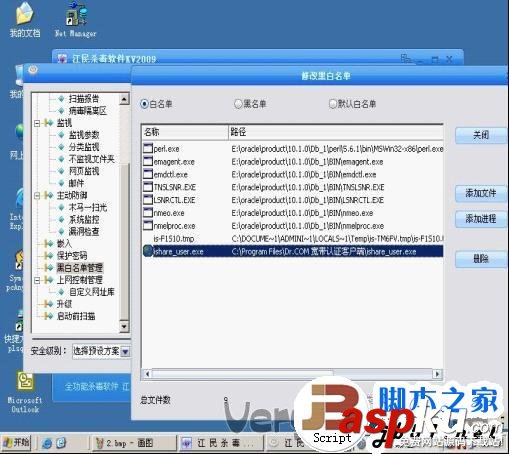Screen dimensions: 509x454
Task: Click the horizontal scrollbar thumb in file list
Action: tap(242, 374)
